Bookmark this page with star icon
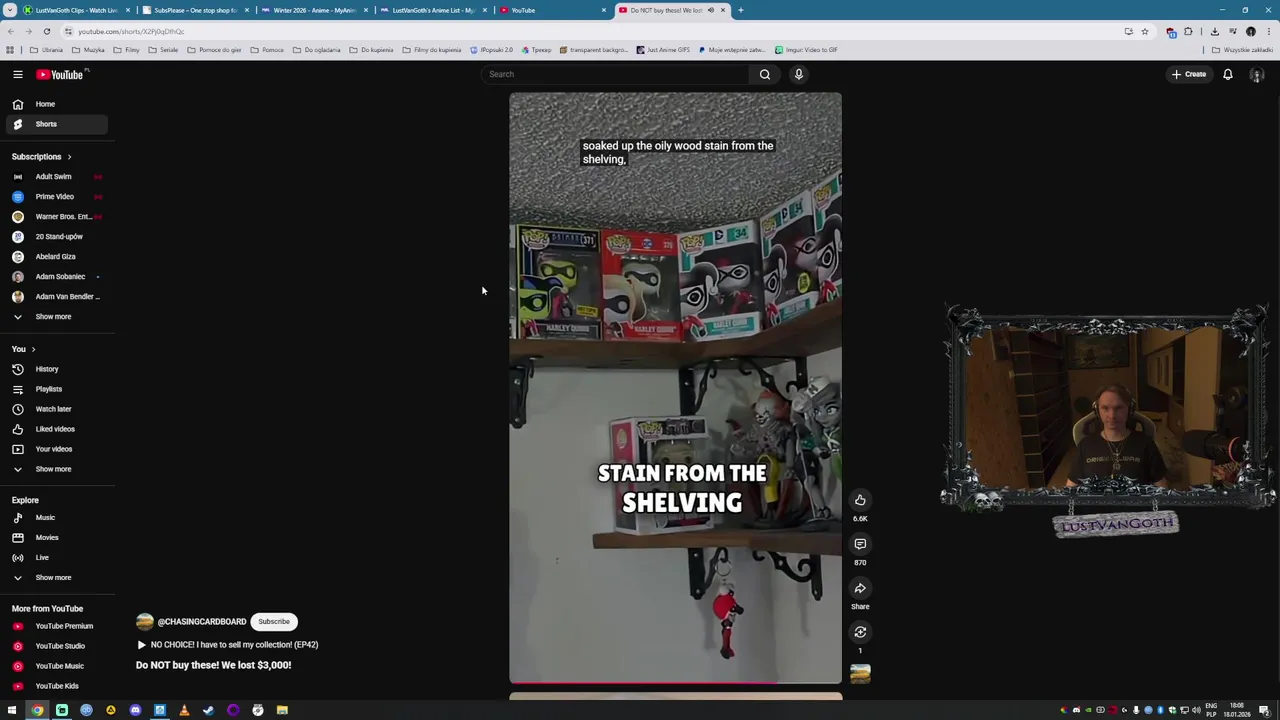Viewport: 1280px width, 720px height. point(1145,31)
